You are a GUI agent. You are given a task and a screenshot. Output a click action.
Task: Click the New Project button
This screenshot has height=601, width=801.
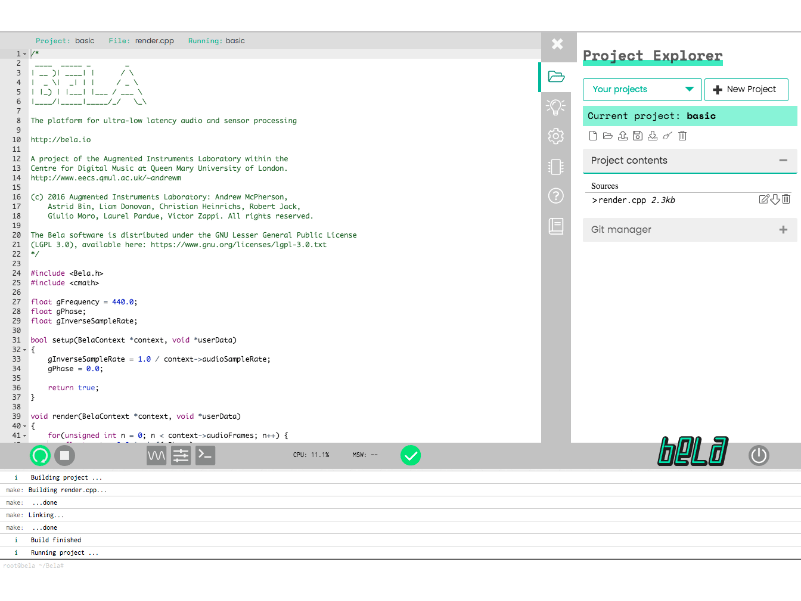click(746, 89)
